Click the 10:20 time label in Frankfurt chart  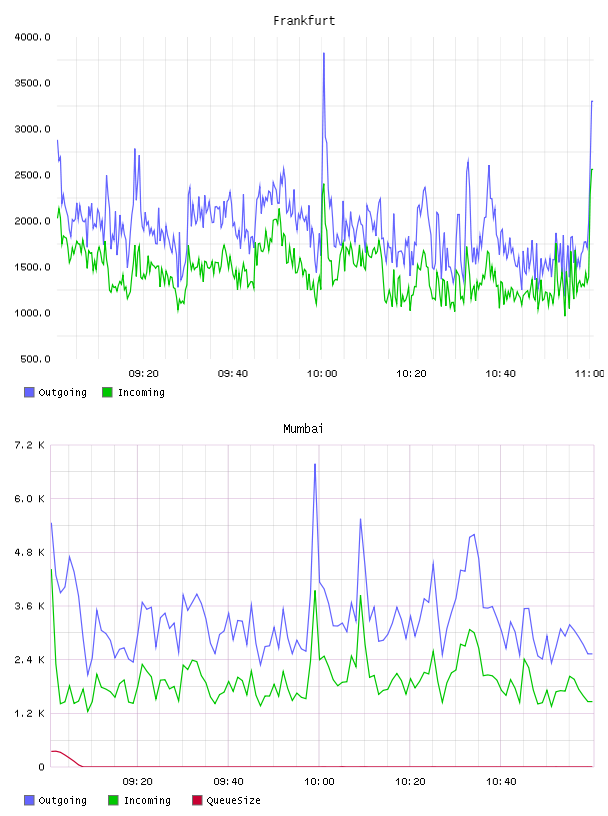point(411,374)
